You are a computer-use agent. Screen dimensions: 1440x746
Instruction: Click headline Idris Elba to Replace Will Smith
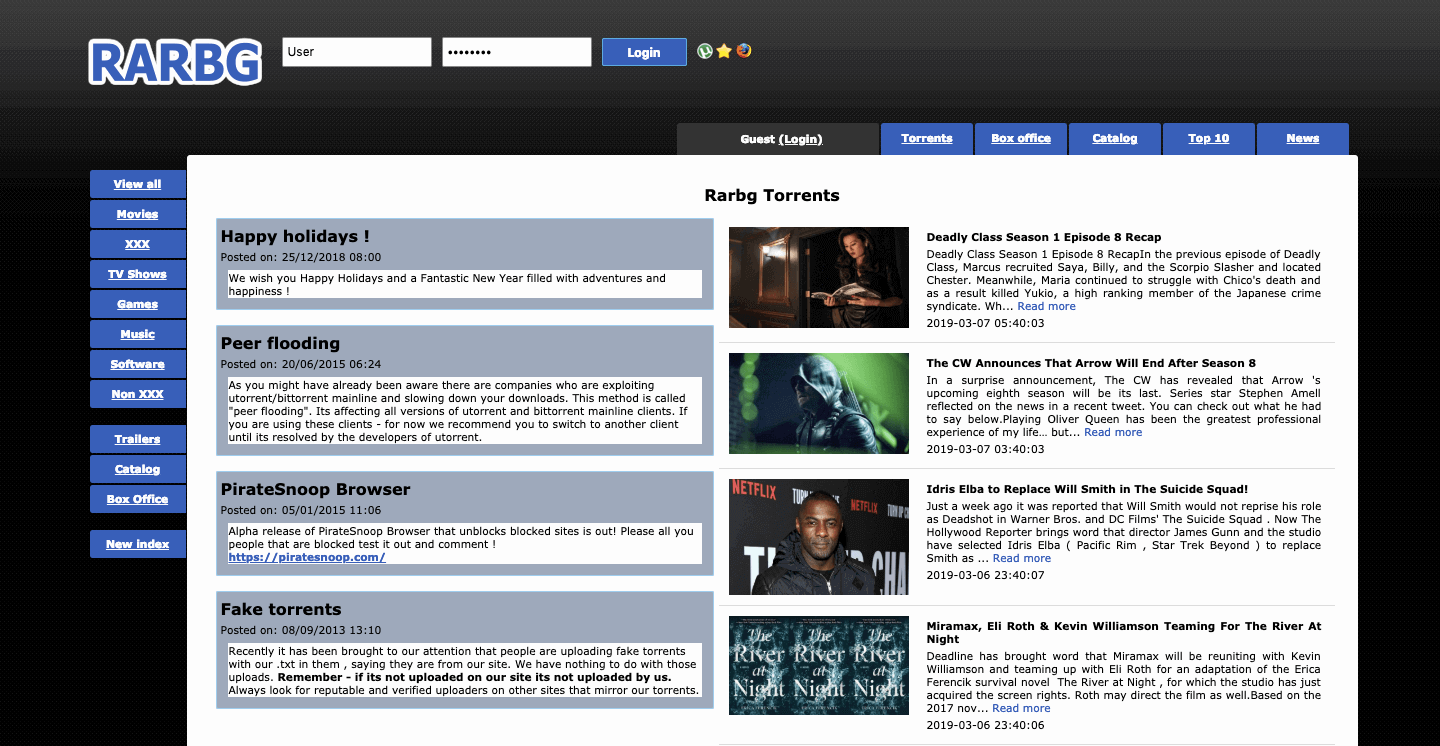click(1087, 489)
